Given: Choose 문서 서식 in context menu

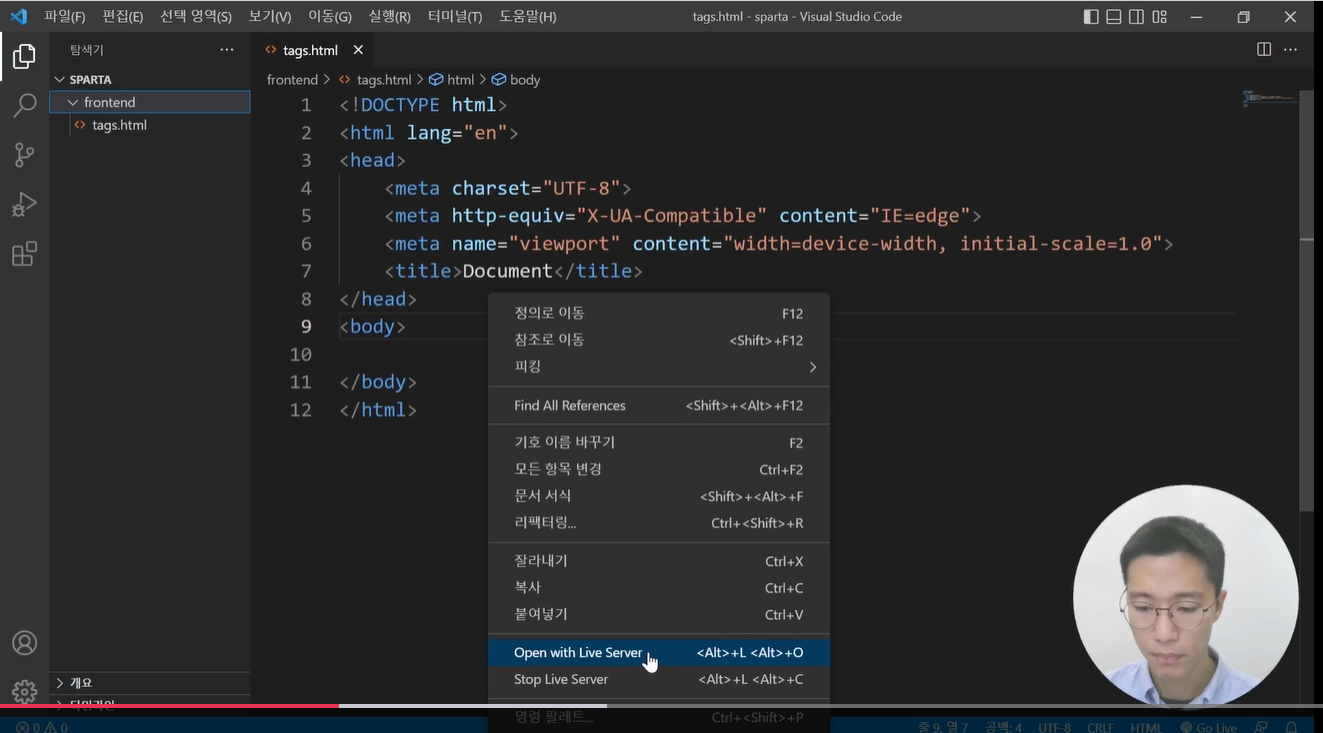Looking at the screenshot, I should [x=659, y=496].
